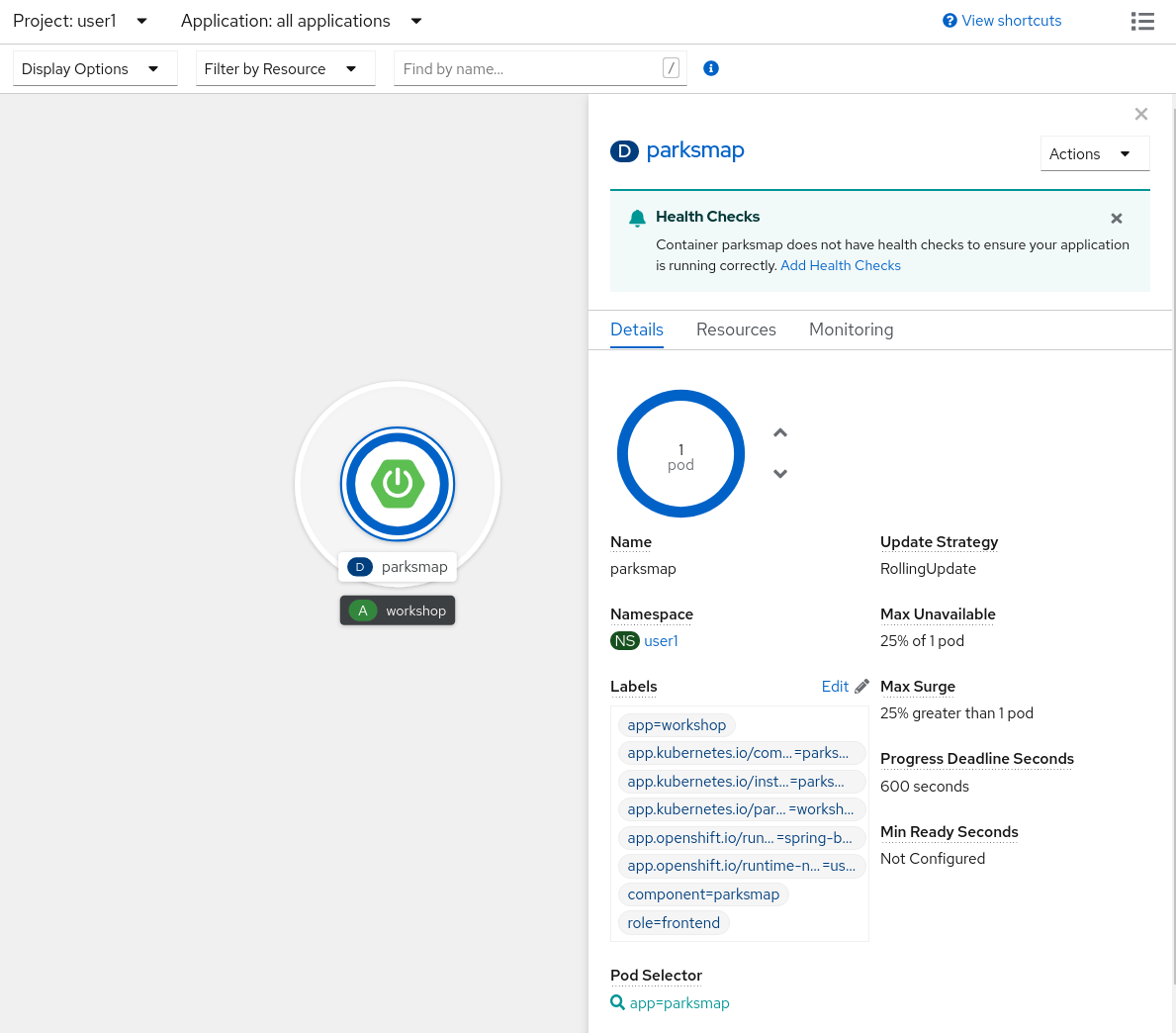
Task: Expand Display Options dropdown
Action: (x=94, y=68)
